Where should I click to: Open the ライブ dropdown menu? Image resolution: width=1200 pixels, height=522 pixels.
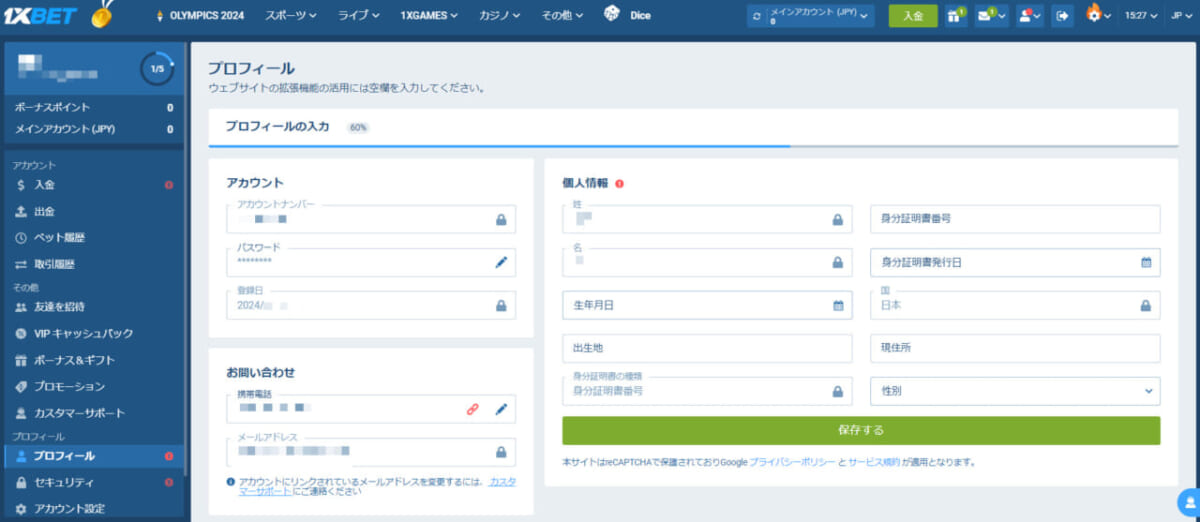point(358,16)
